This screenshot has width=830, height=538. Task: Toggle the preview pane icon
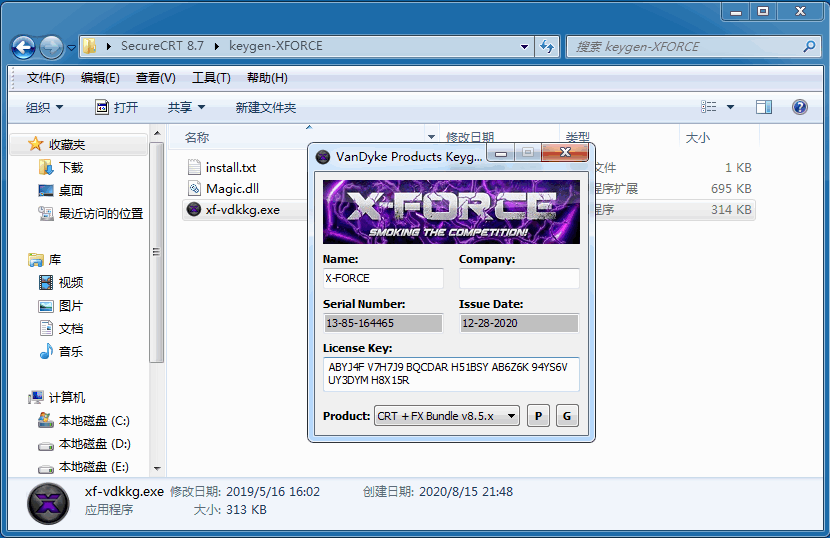(x=764, y=107)
